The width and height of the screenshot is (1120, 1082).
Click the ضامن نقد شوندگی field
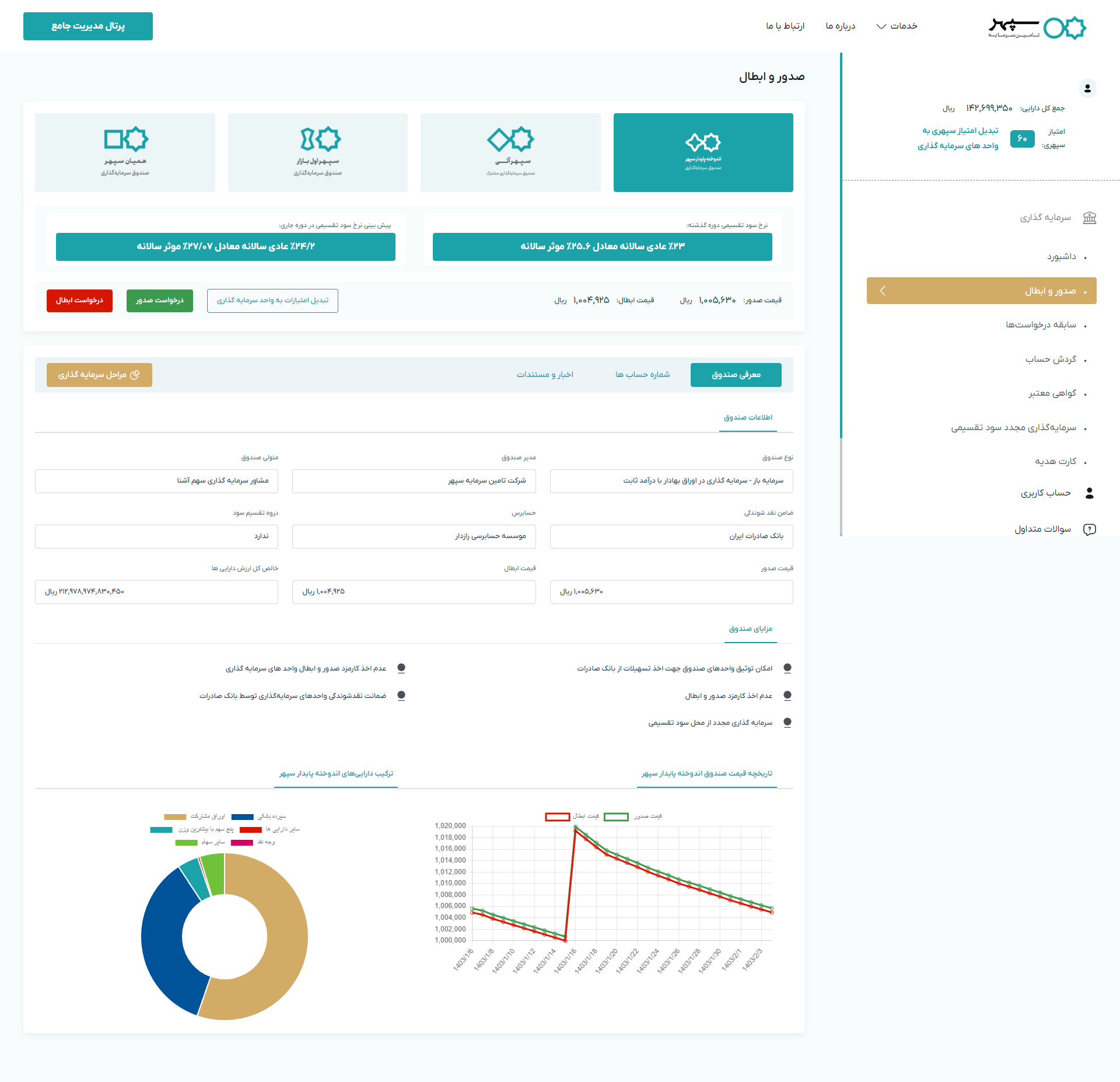671,536
